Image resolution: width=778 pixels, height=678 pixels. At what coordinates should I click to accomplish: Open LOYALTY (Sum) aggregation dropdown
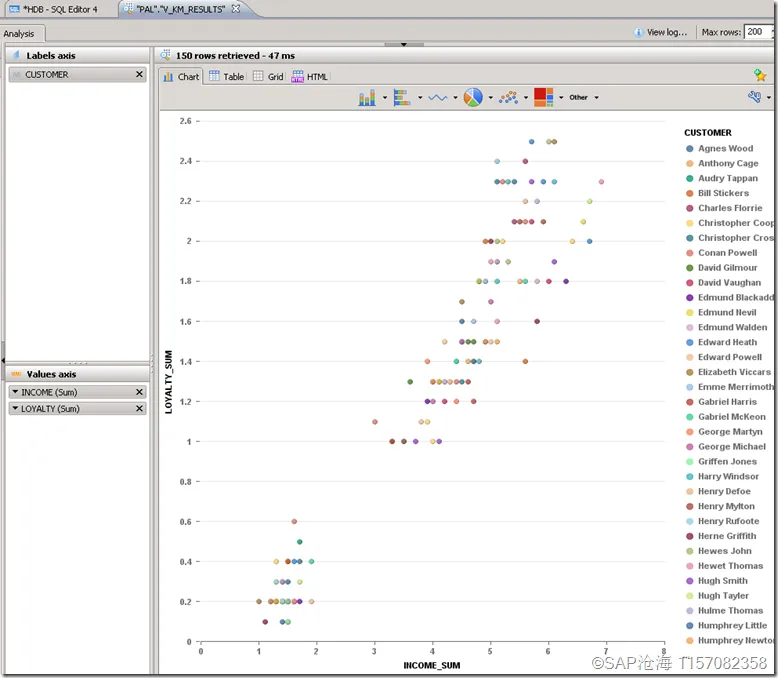15,408
